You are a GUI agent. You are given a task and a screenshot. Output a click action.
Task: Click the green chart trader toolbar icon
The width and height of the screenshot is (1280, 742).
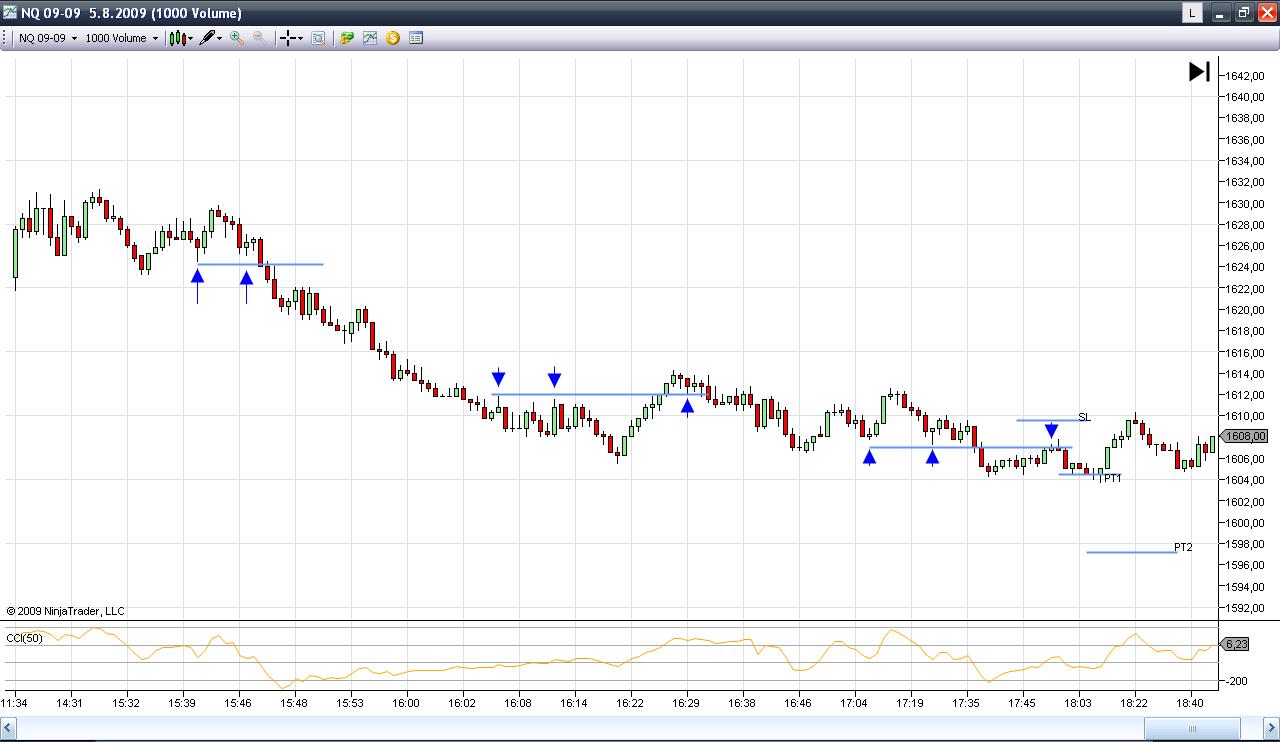pos(347,38)
